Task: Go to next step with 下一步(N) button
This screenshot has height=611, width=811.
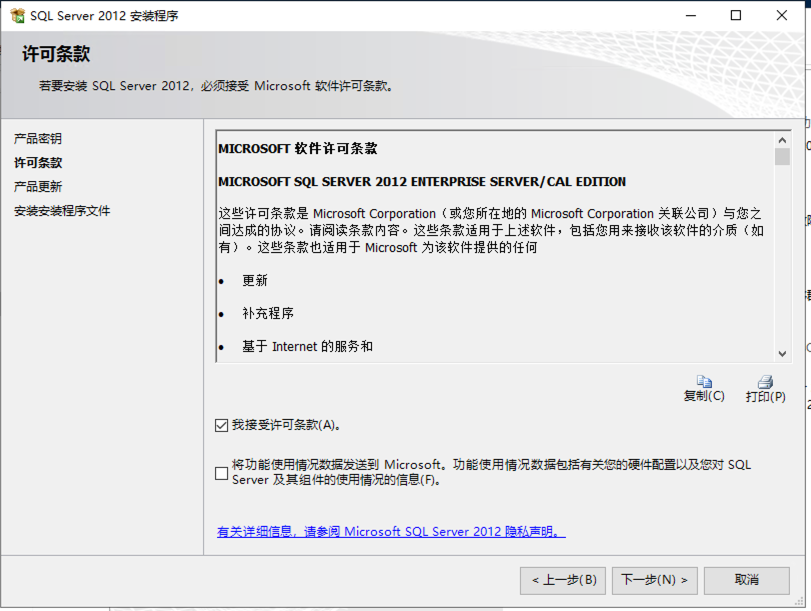Action: tap(654, 580)
